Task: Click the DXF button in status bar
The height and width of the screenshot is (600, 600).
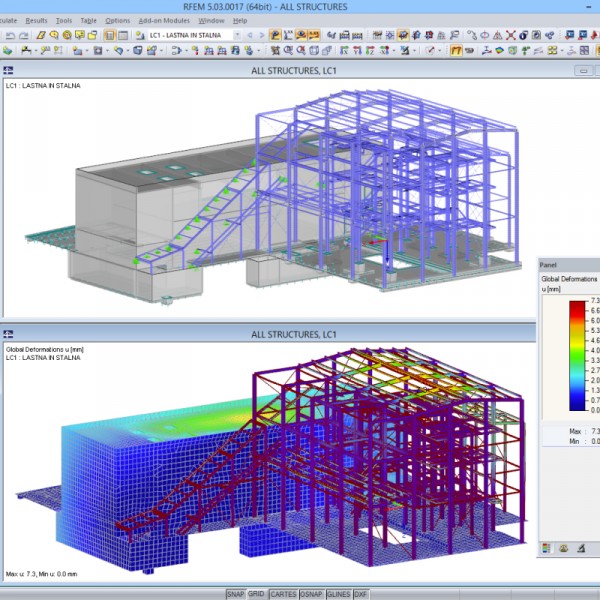Action: (361, 594)
